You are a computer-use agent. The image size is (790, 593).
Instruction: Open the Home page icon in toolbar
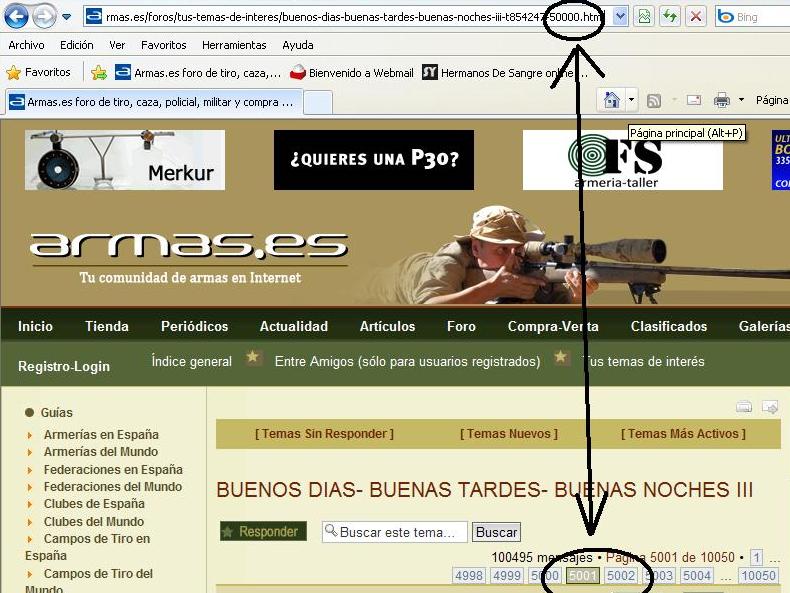click(x=611, y=100)
